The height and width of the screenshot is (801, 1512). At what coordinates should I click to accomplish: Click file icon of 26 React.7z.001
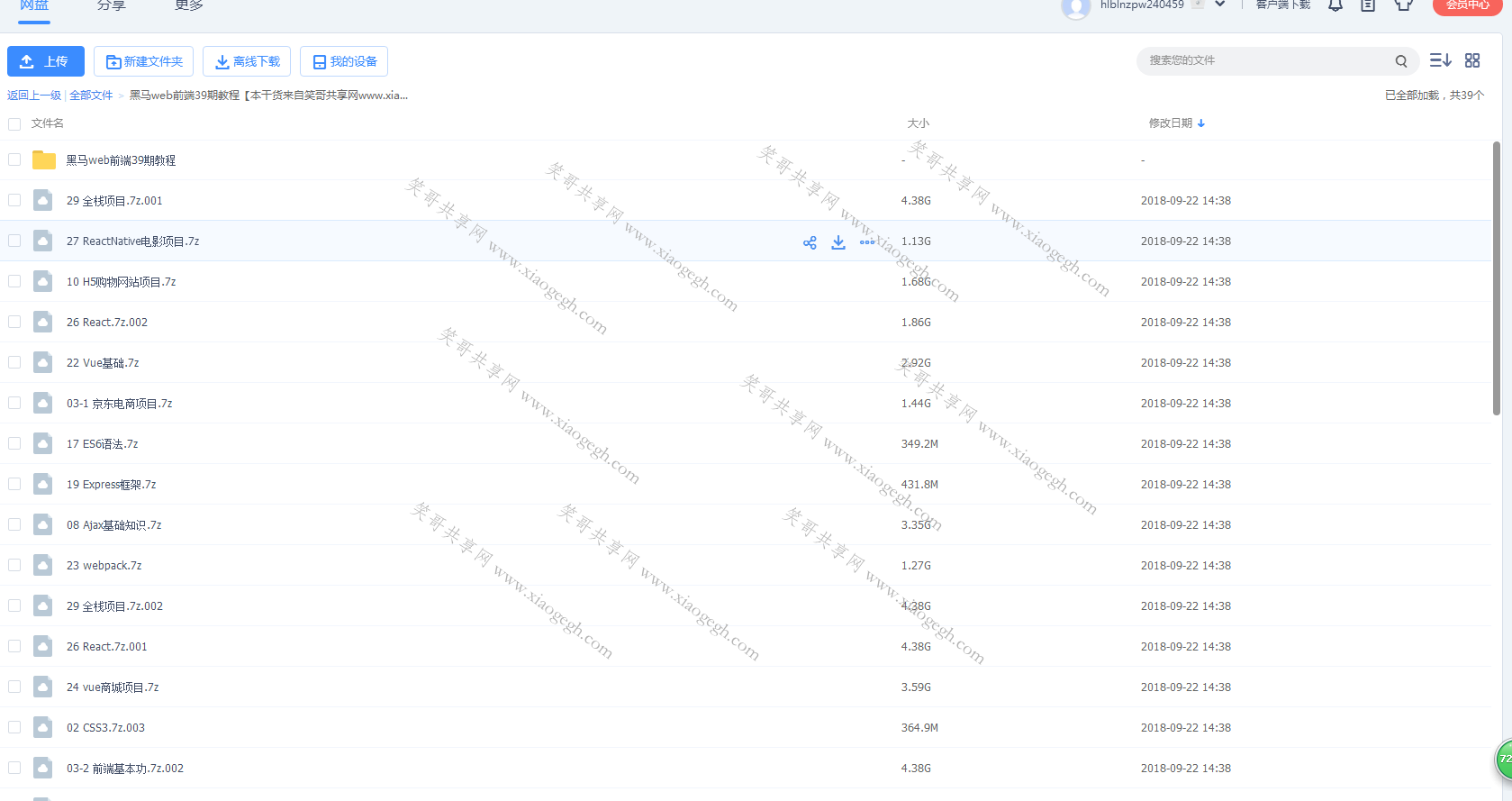[x=42, y=646]
